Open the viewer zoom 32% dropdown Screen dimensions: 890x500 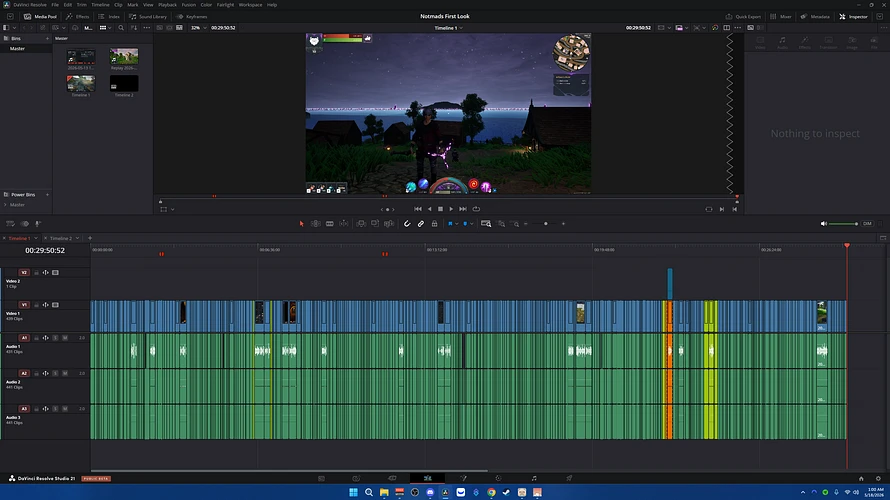tap(198, 28)
